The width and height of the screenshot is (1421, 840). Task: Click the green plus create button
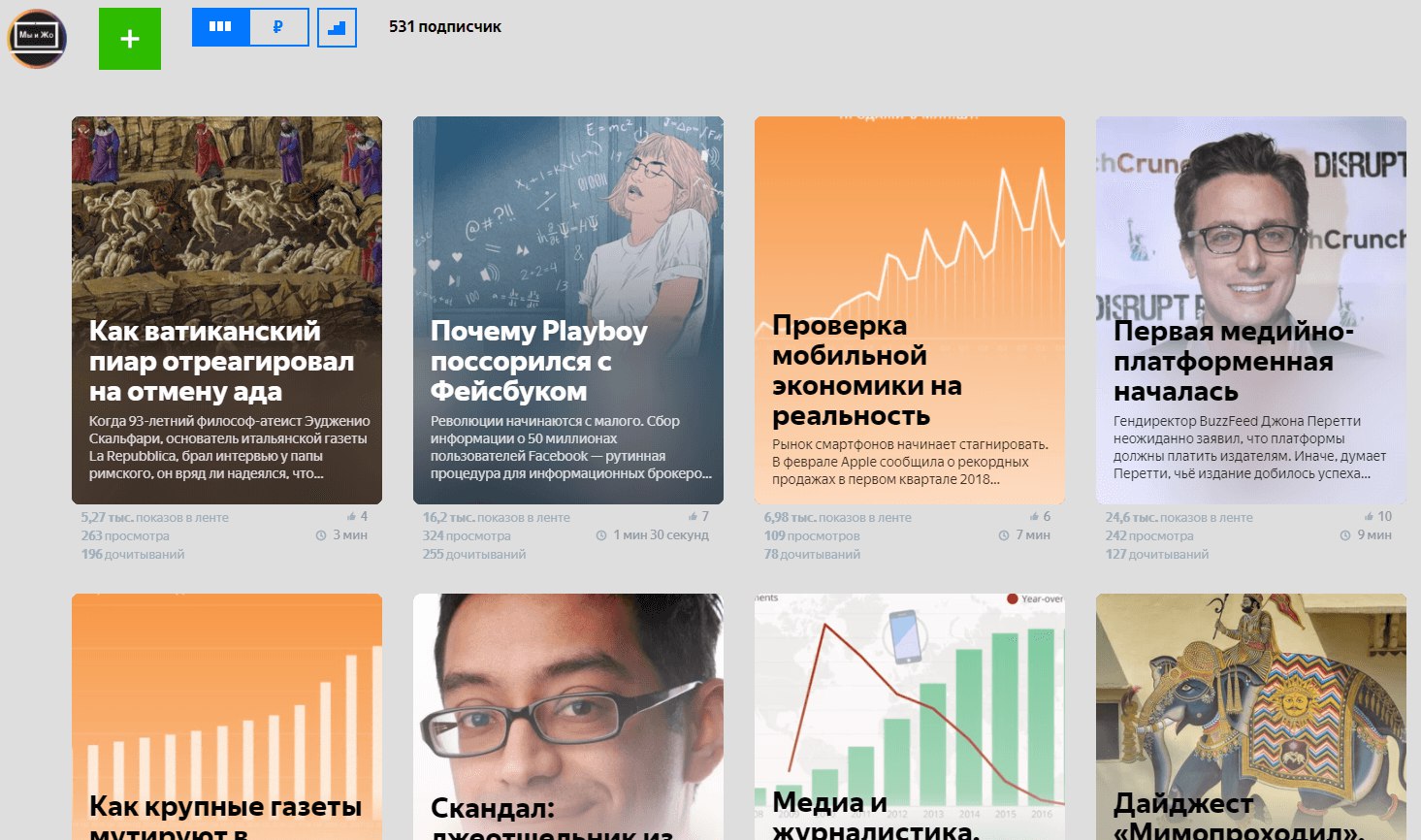point(130,39)
